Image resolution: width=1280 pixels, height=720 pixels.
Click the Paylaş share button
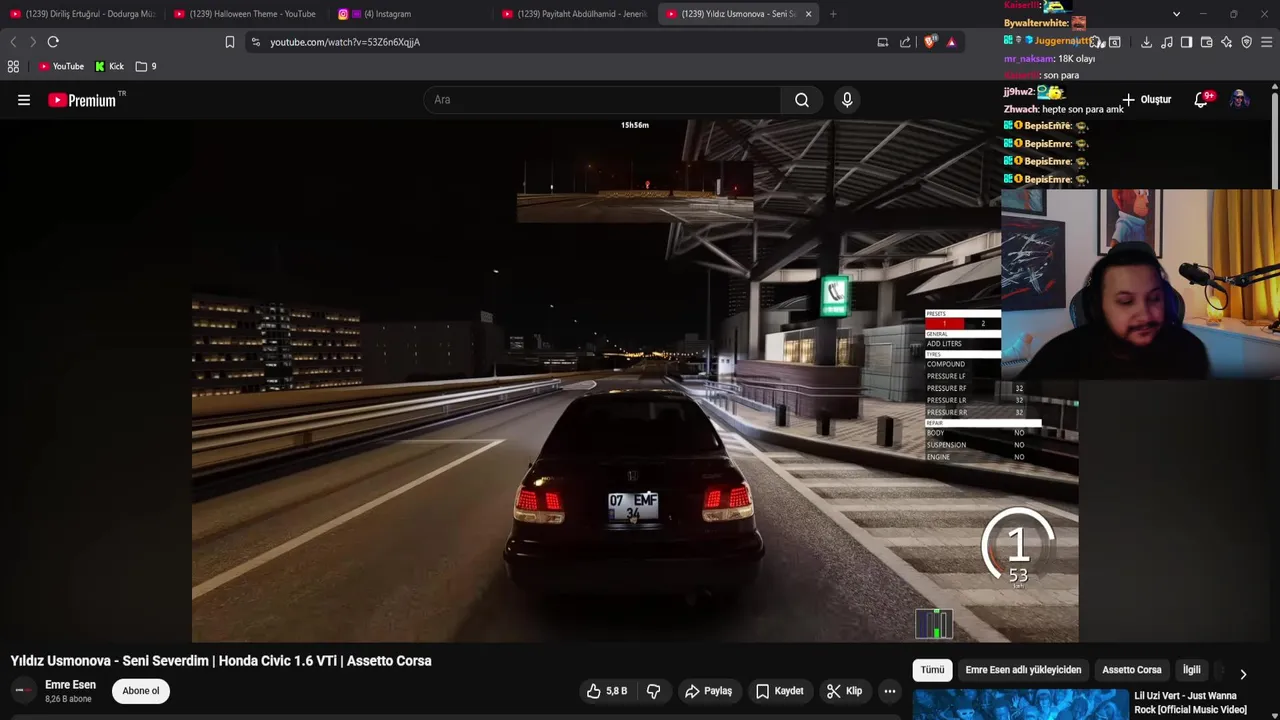[708, 691]
